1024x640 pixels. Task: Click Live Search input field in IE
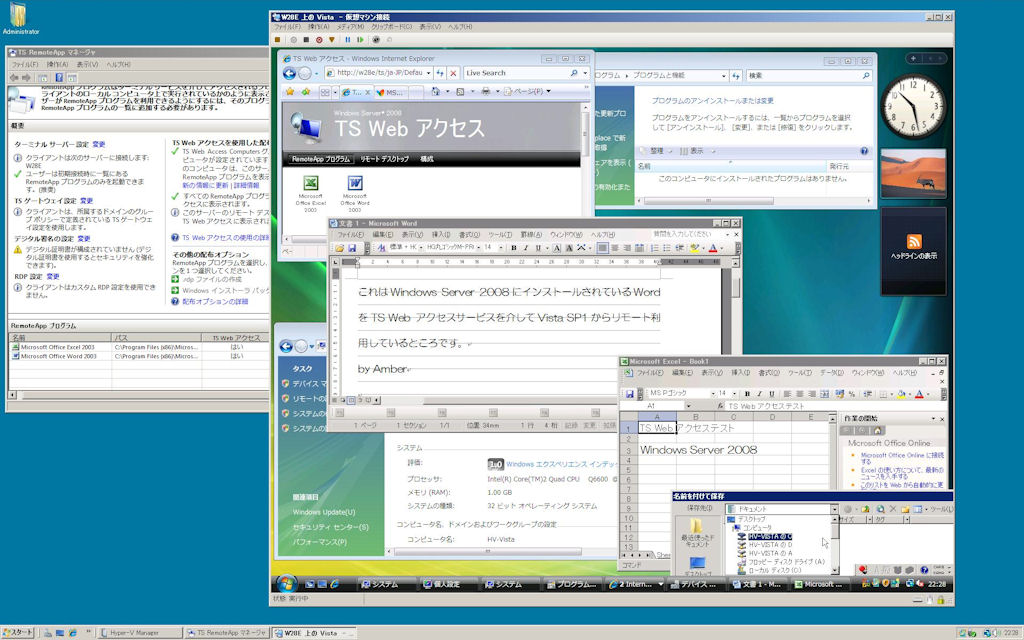tap(516, 73)
